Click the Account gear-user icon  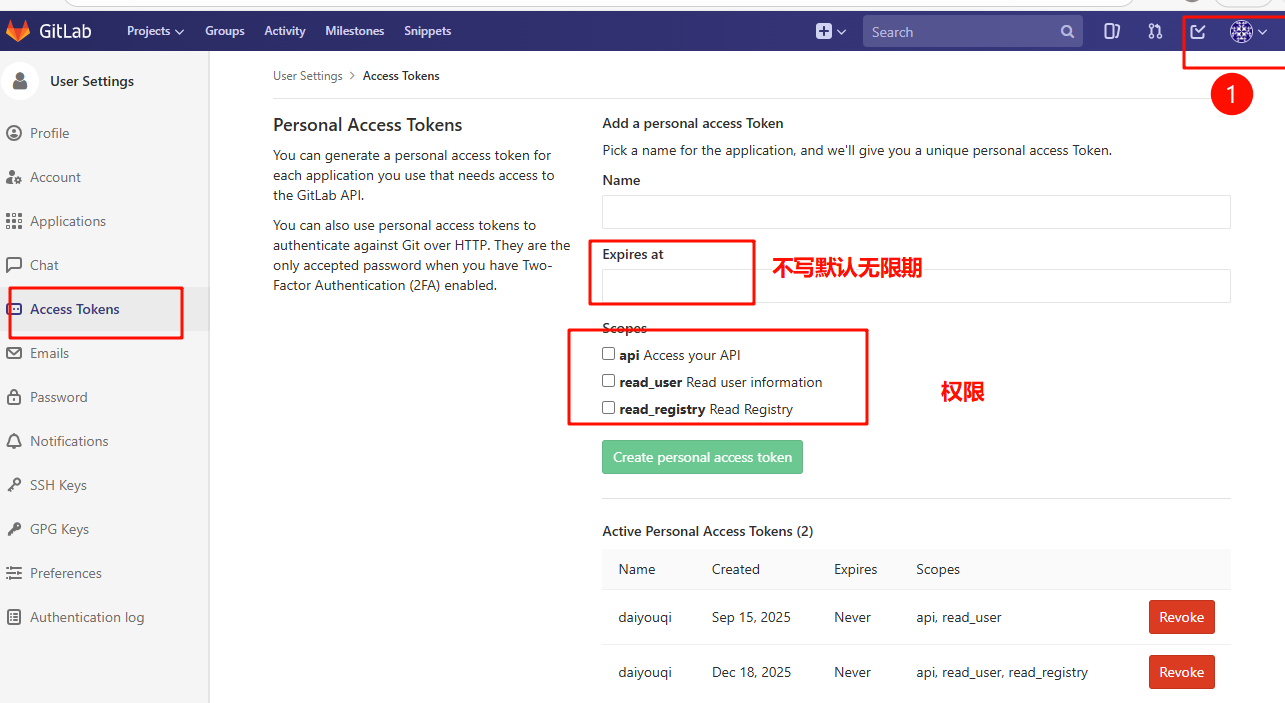coord(14,177)
